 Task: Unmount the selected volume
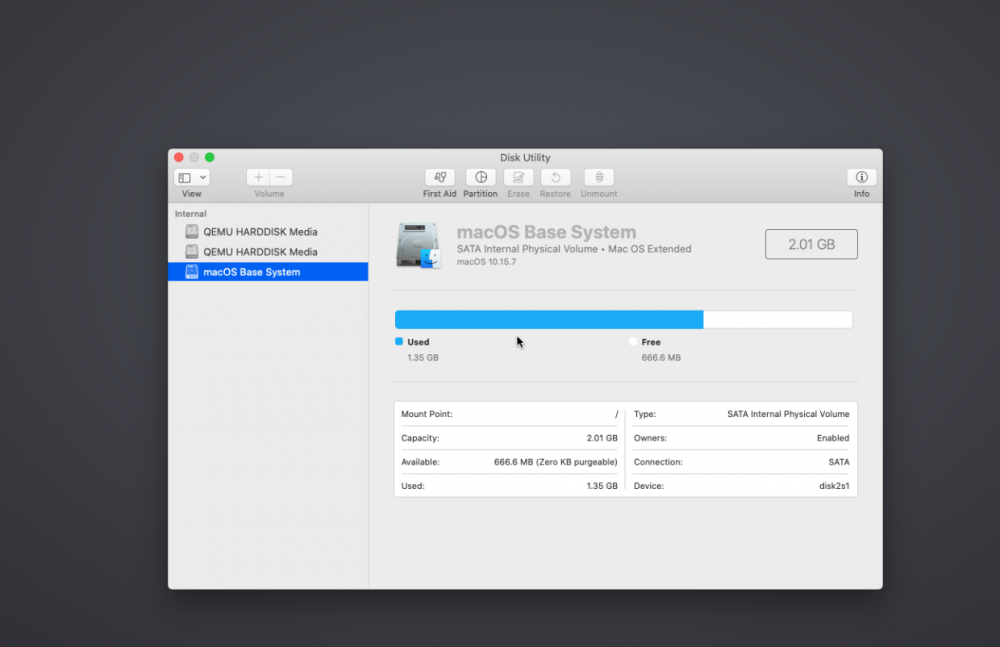click(x=599, y=177)
